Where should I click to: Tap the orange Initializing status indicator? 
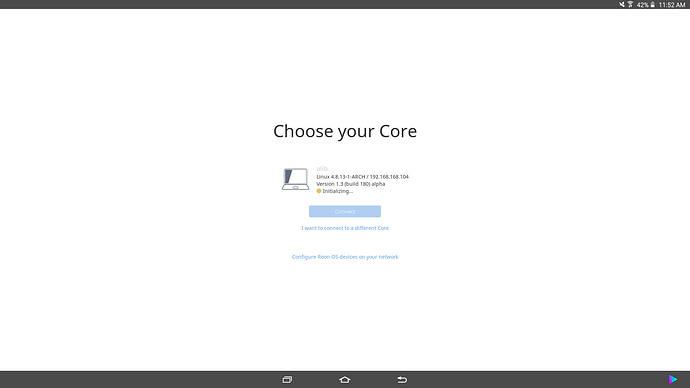click(x=319, y=191)
